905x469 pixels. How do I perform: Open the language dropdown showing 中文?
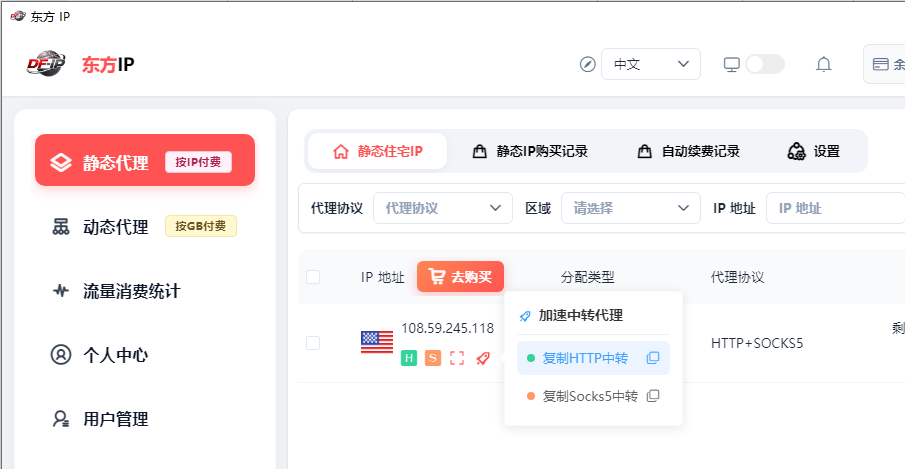(x=650, y=64)
